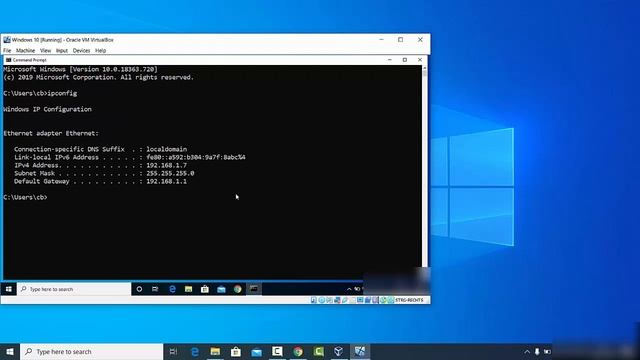Viewport: 640px width, 360px height.
Task: Click the host Windows Start button
Action: click(x=10, y=351)
